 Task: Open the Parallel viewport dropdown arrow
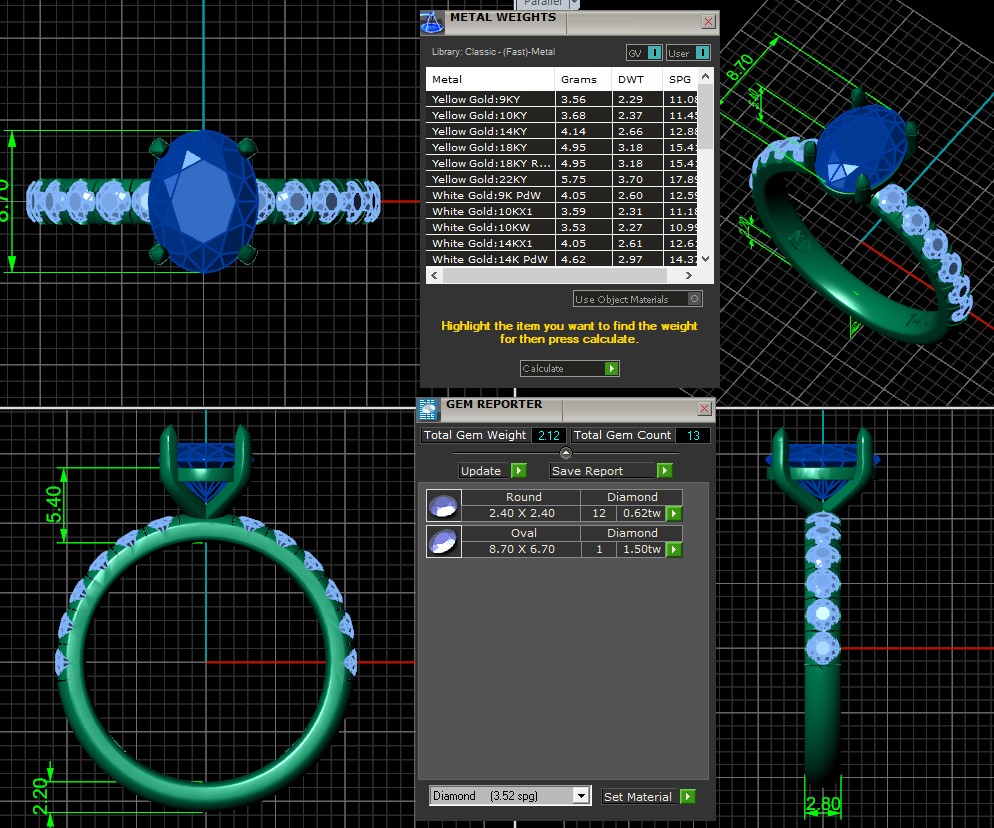[574, 4]
